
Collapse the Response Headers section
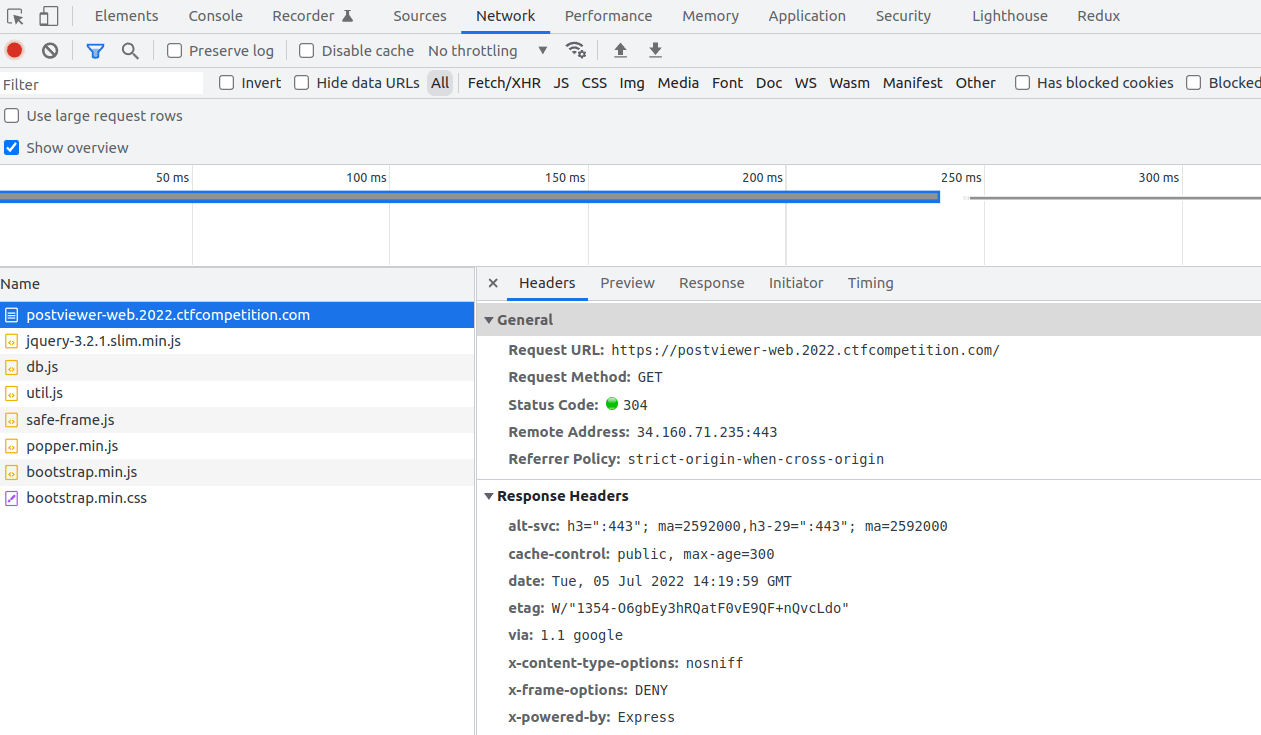tap(489, 496)
